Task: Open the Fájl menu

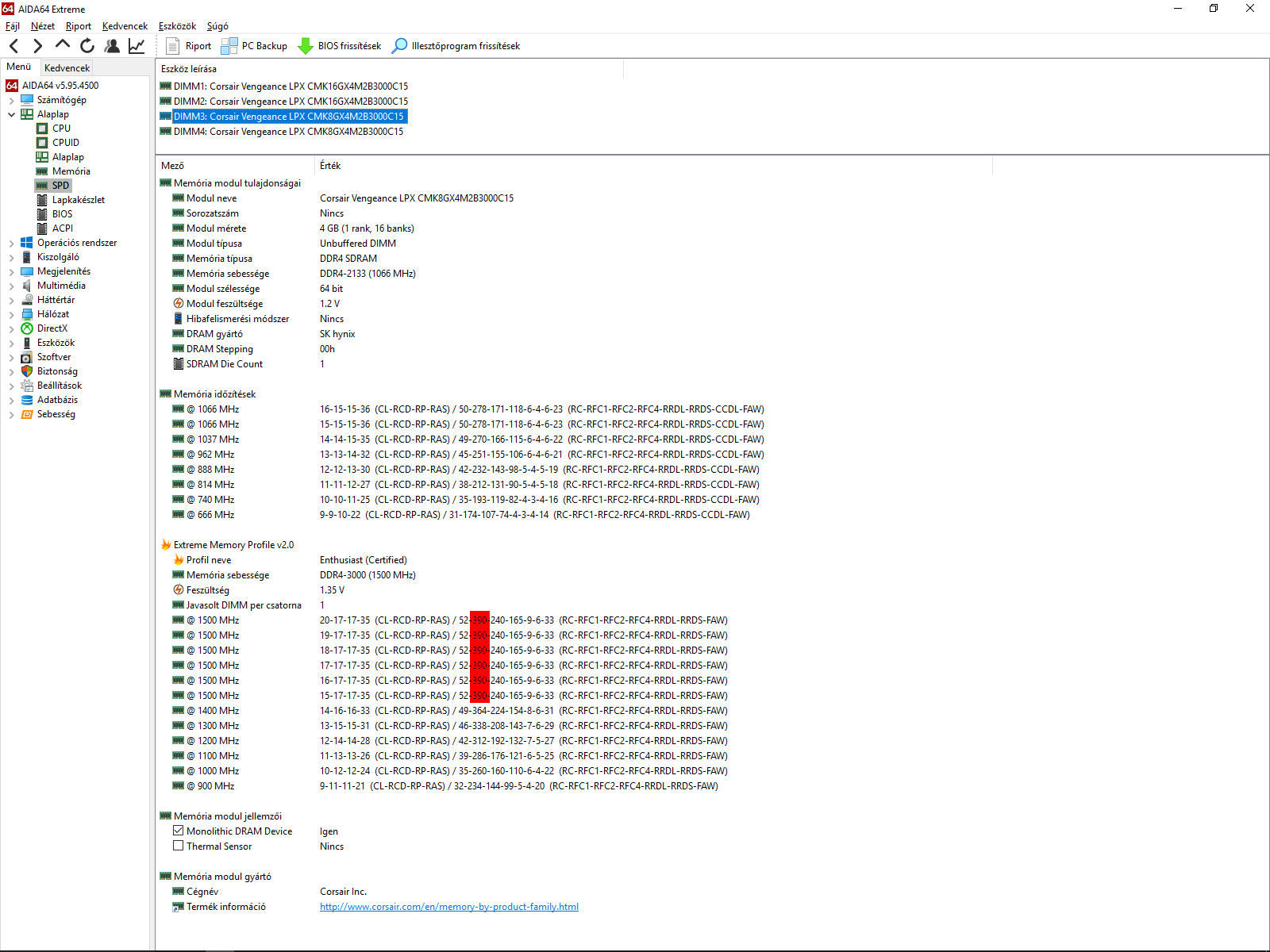Action: [x=13, y=26]
